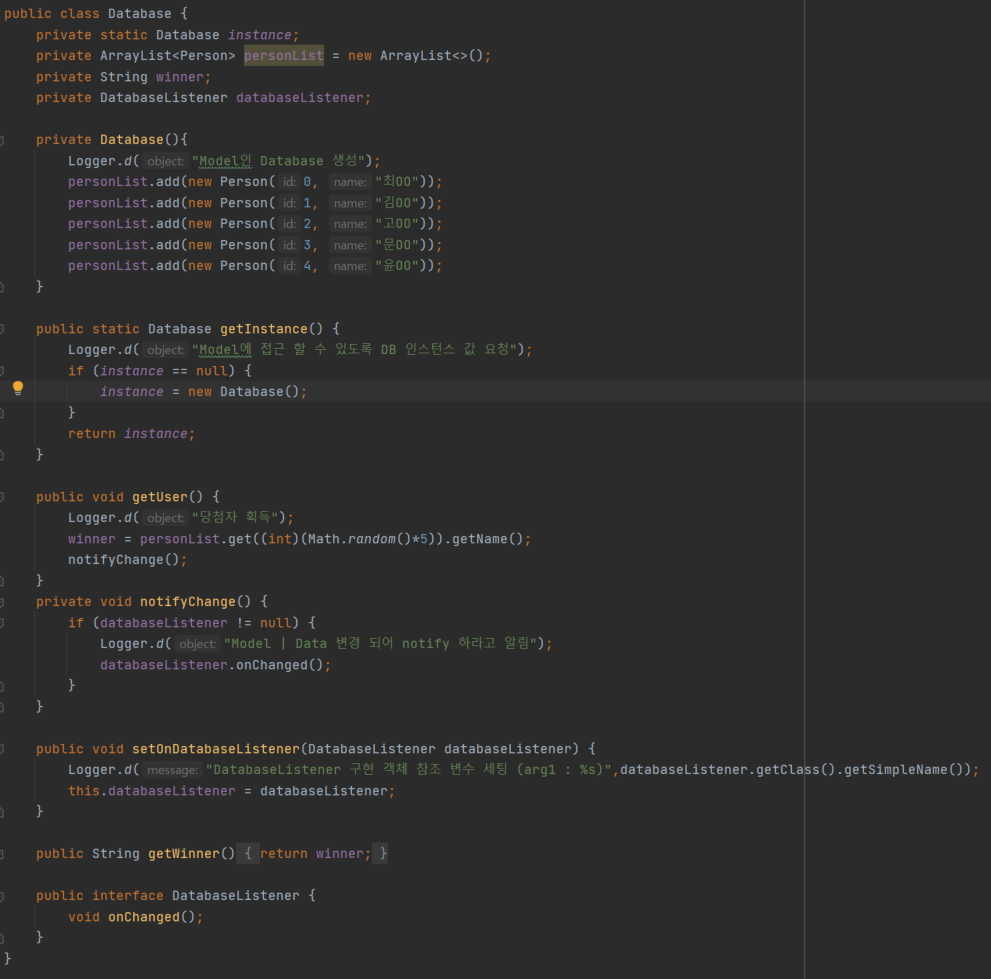Click the notifyChange() call inside getUser
The image size is (991, 979).
click(124, 560)
